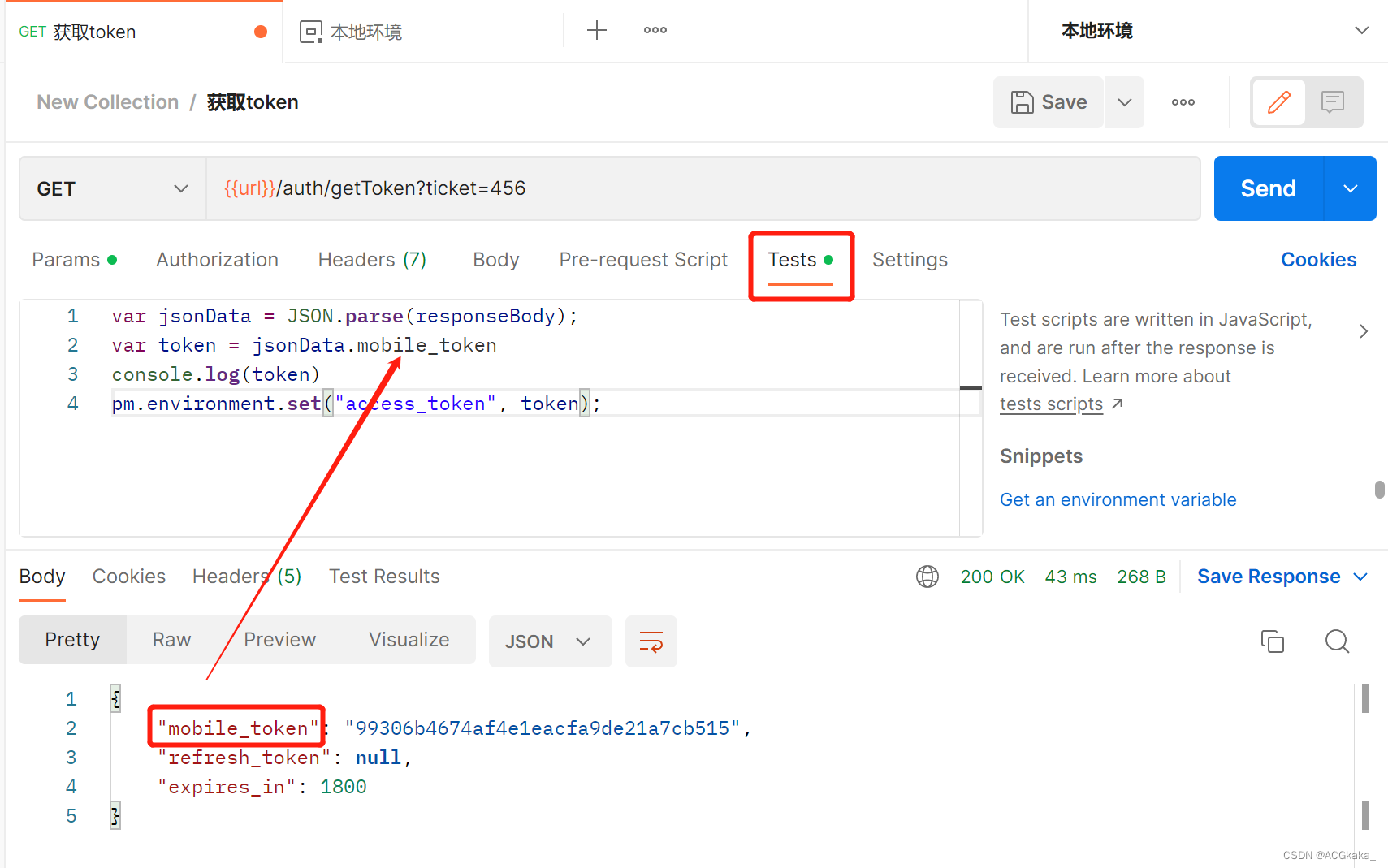Place cursor on console.log(token) line
Viewport: 1388px width, 868px height.
(216, 374)
